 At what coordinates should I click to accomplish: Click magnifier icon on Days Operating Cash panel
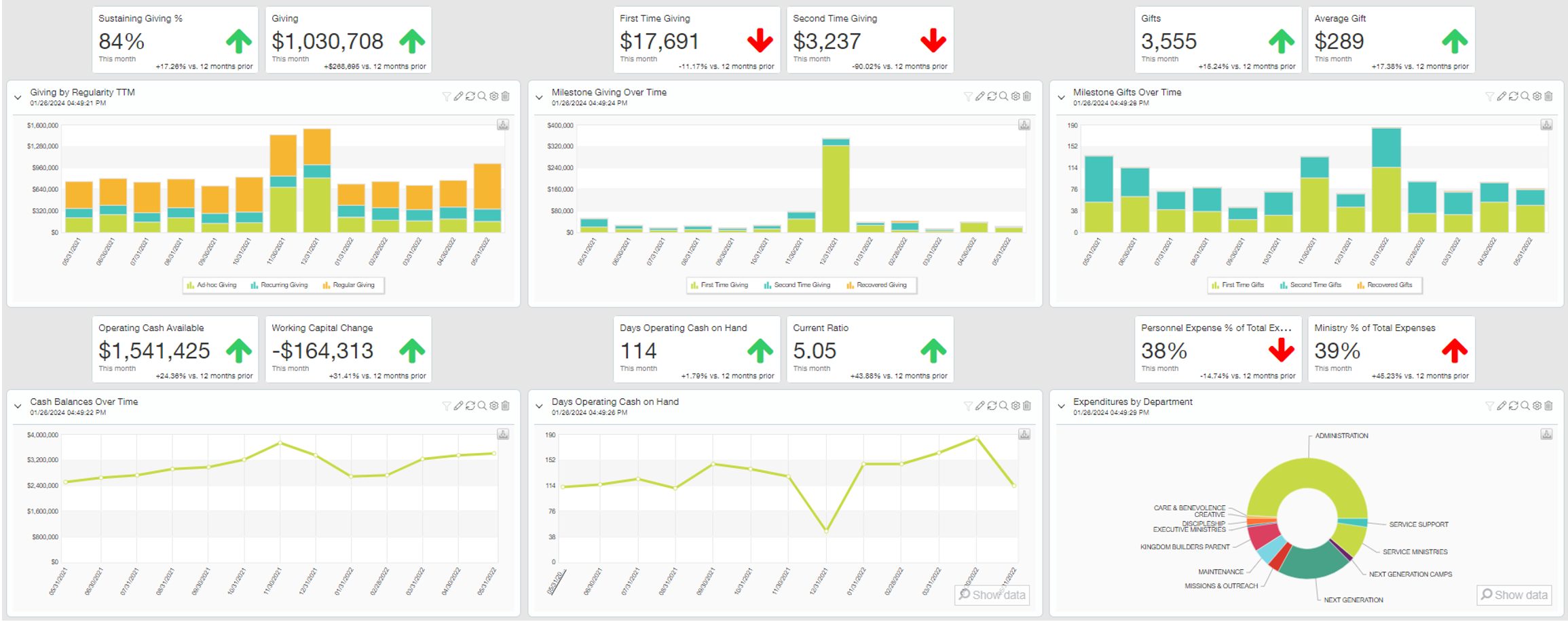click(1003, 406)
